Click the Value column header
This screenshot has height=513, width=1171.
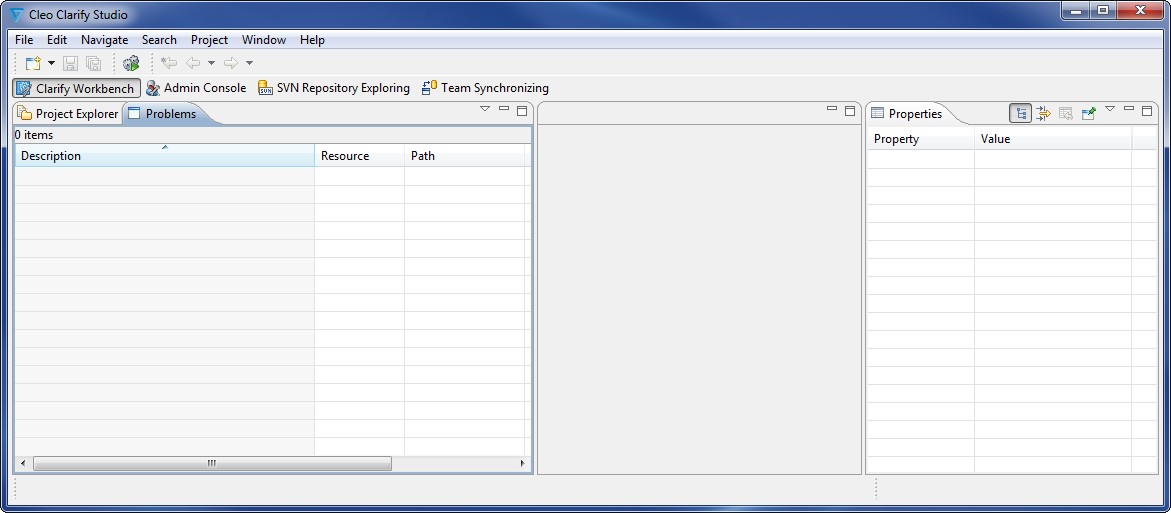1053,139
